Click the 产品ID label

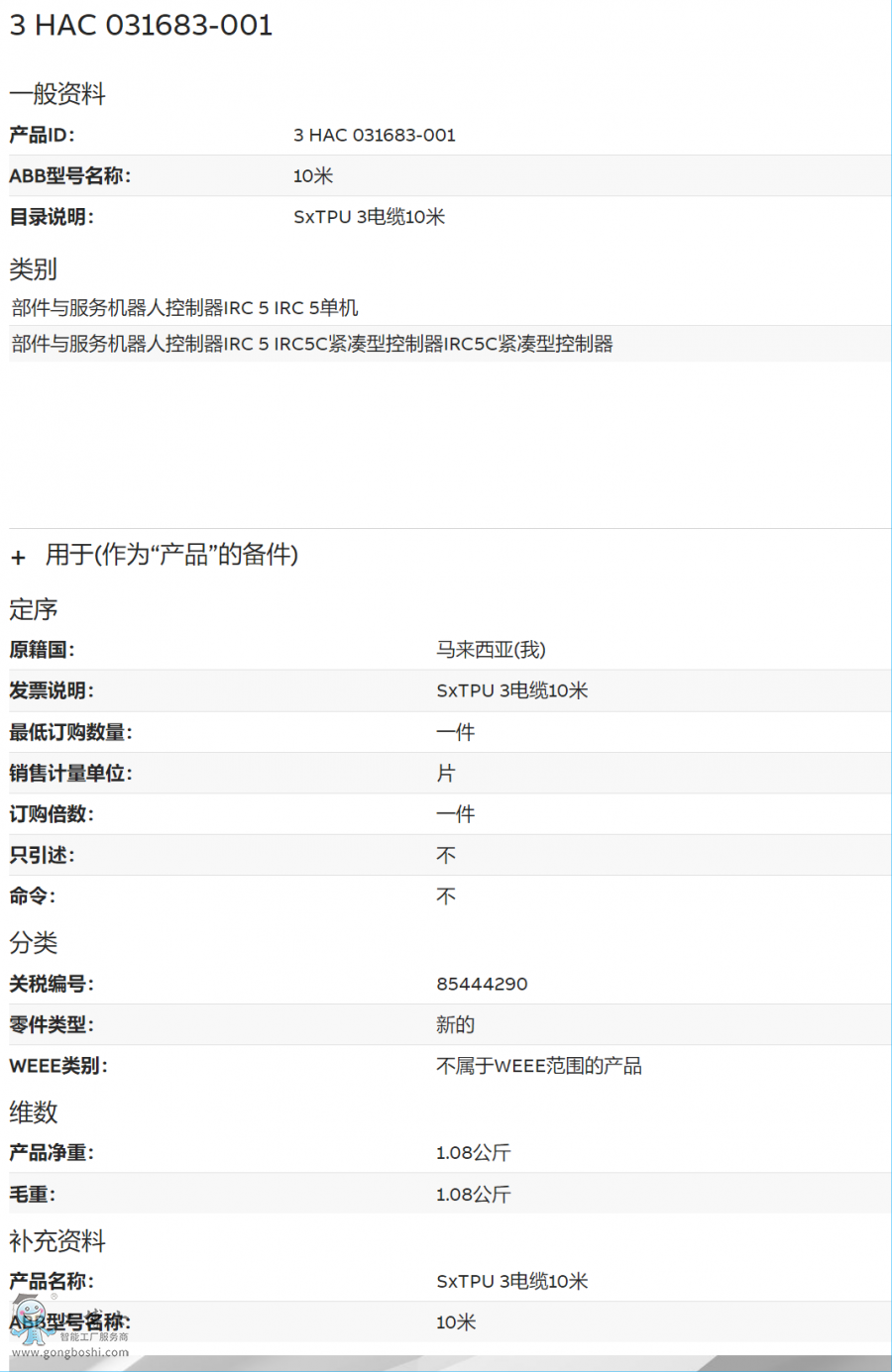[42, 136]
